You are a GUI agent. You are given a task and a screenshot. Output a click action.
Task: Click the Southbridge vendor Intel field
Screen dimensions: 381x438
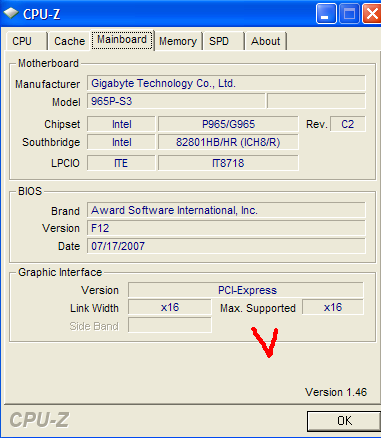(121, 142)
